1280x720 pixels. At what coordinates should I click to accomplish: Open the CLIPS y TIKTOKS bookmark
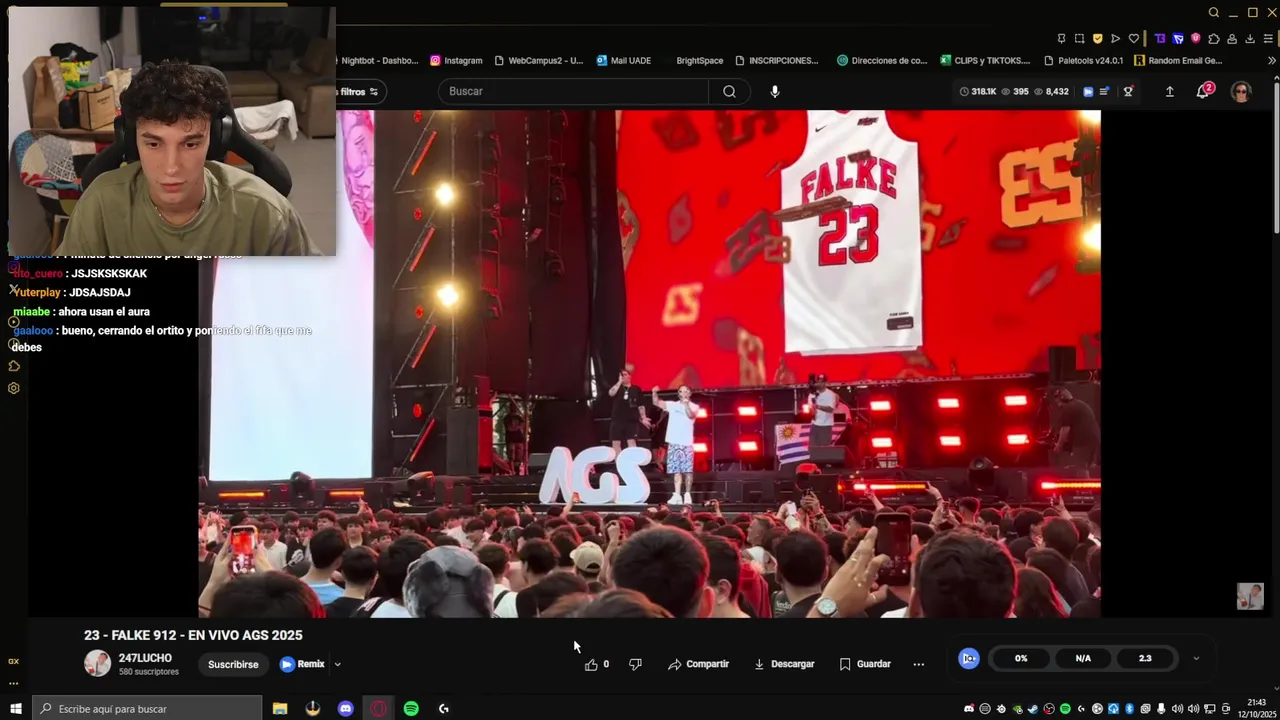point(987,60)
